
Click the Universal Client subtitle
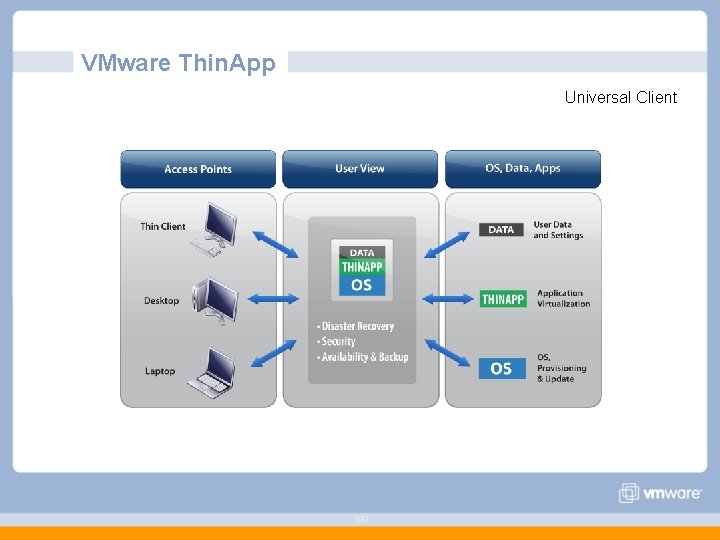(x=621, y=97)
